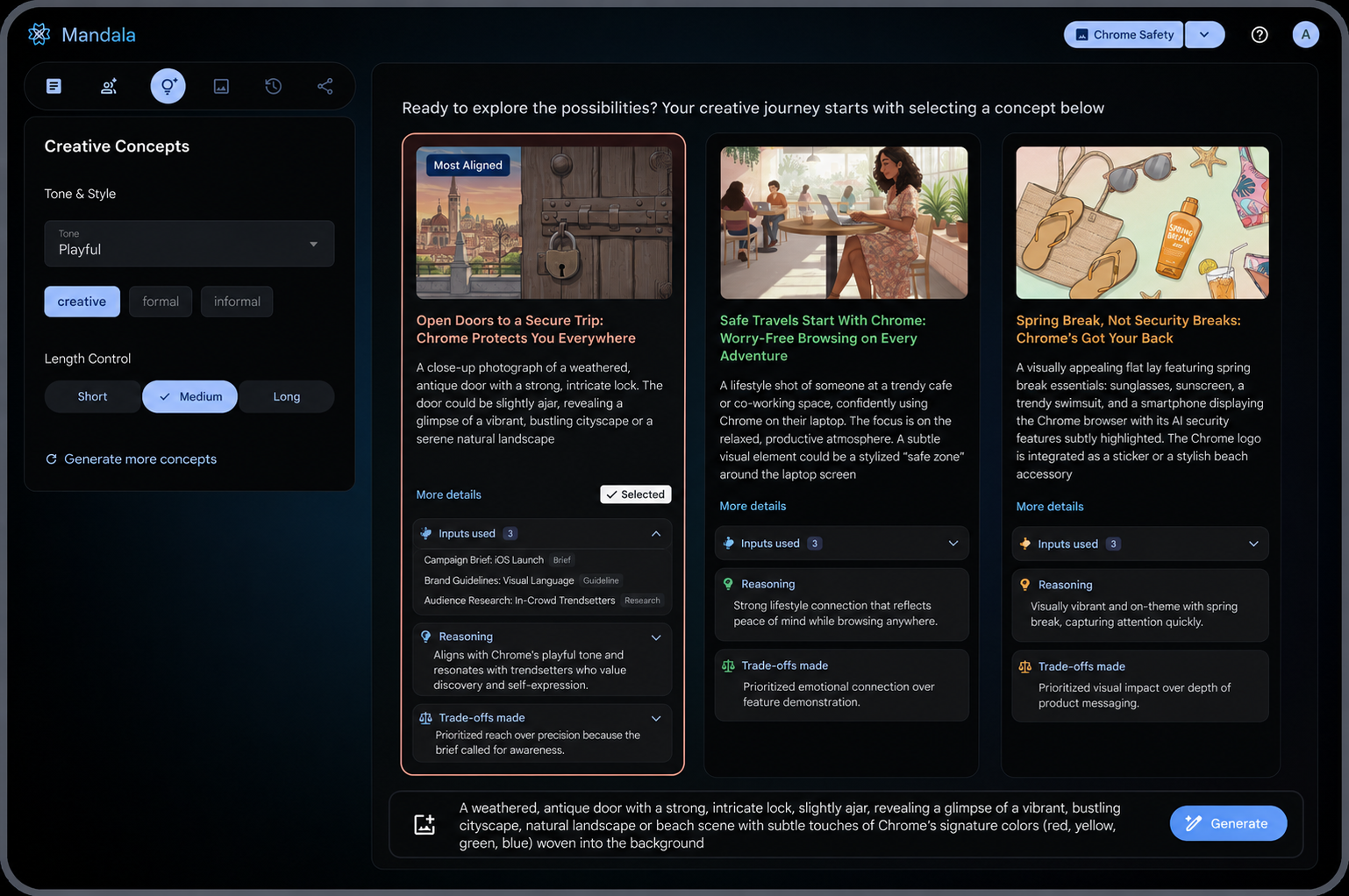Click the Most Aligned badge
Viewport: 1349px width, 896px height.
coord(468,165)
